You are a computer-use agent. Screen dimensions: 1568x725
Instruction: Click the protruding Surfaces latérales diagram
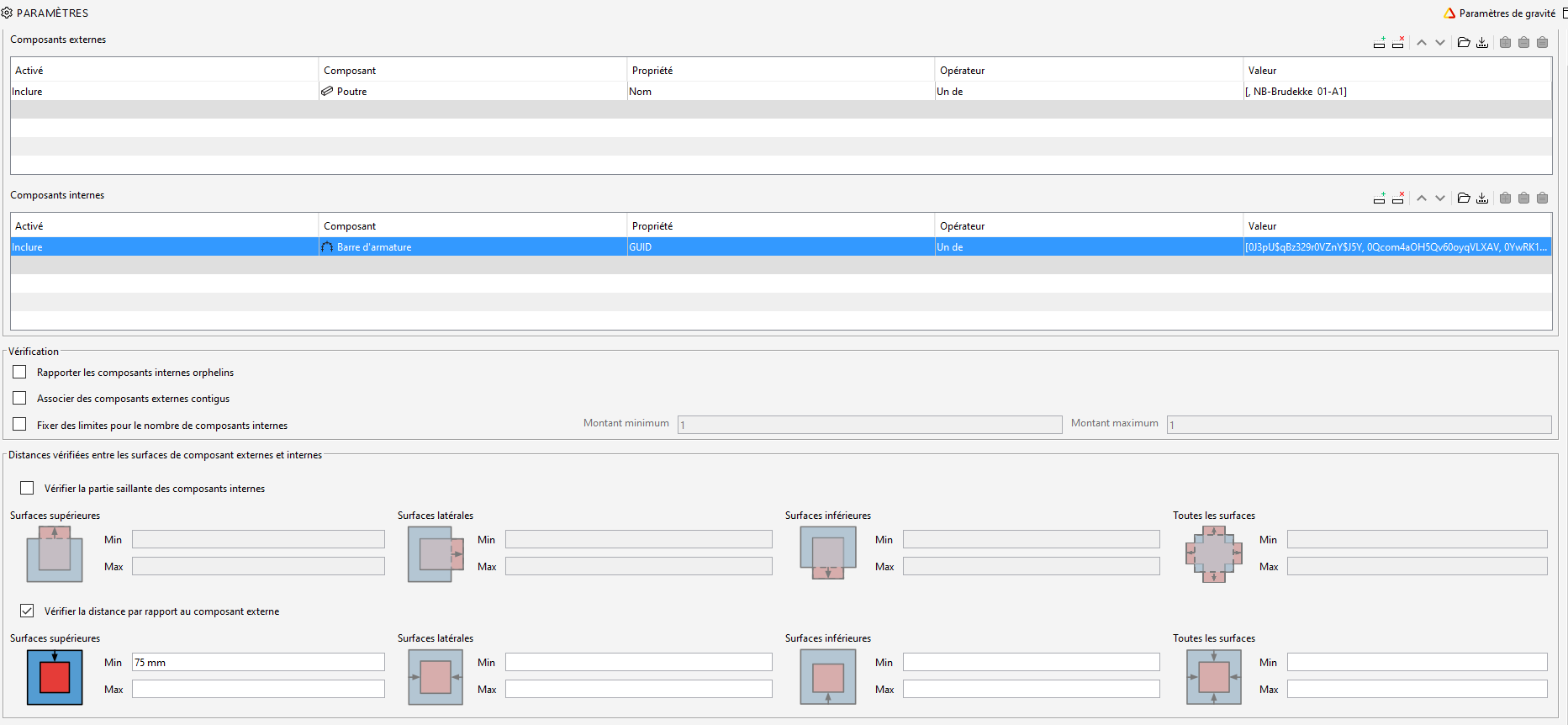pyautogui.click(x=436, y=554)
